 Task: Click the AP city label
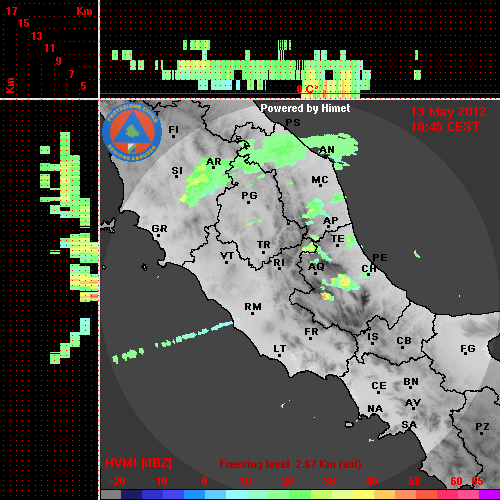pos(330,221)
